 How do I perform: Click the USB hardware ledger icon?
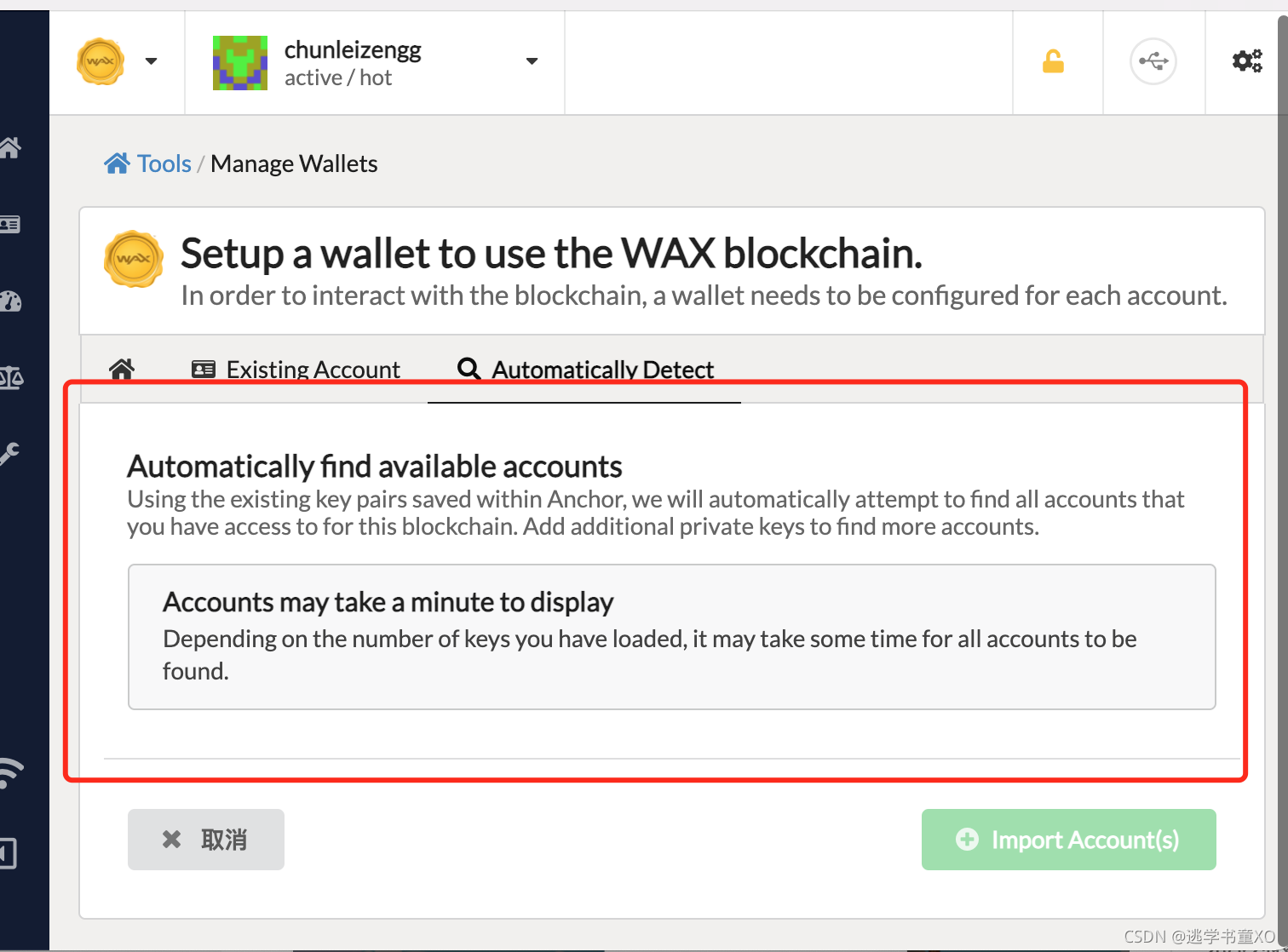tap(1153, 61)
